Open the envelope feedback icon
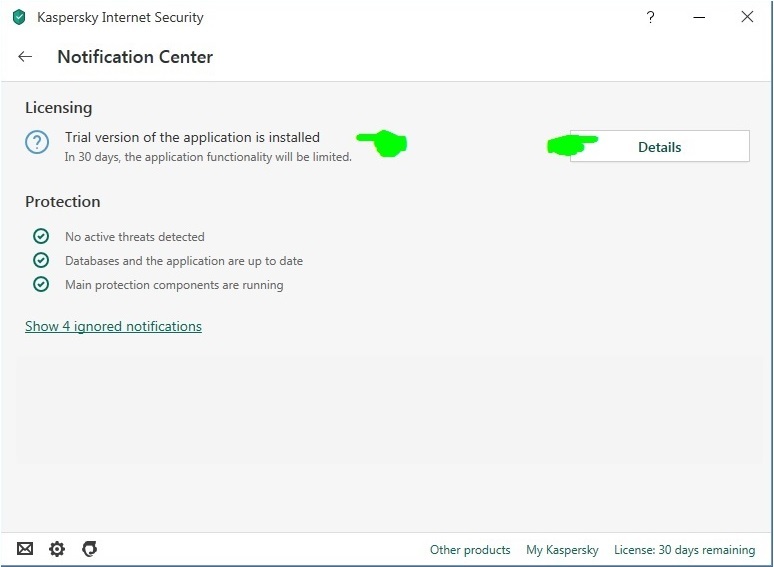Viewport: 774px width, 567px height. 25,549
